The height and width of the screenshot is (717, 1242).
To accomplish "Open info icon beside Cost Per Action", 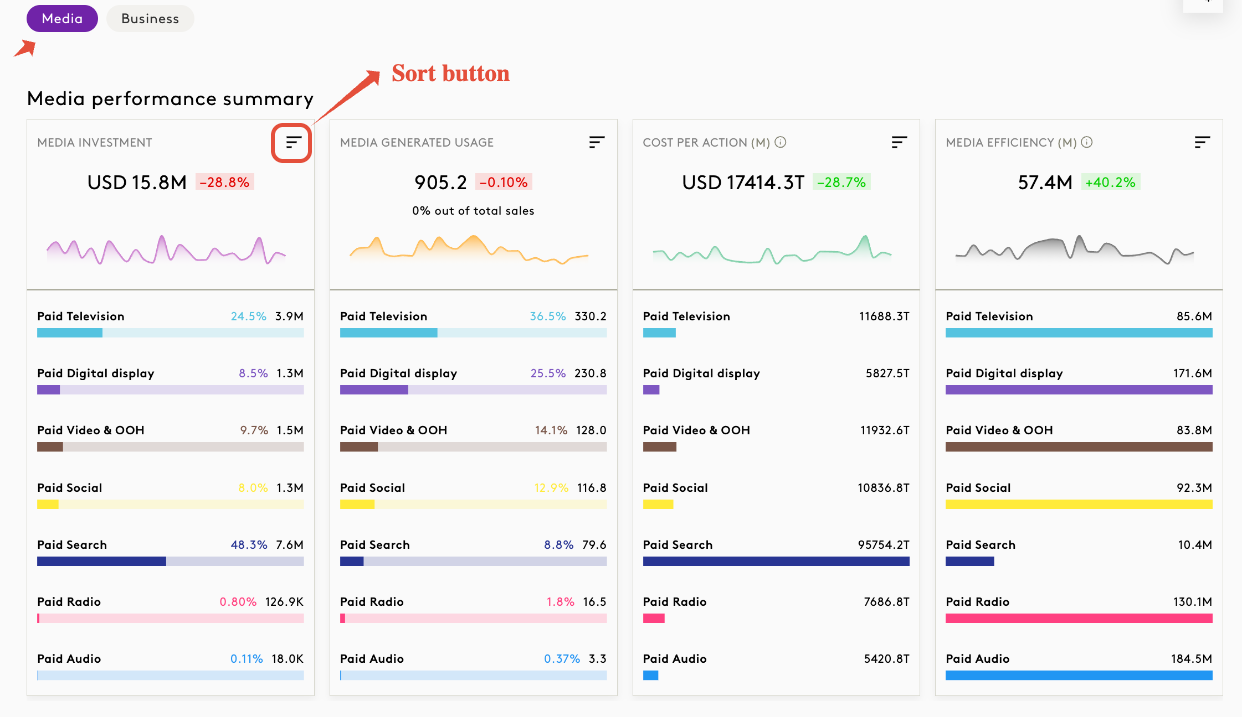I will (x=780, y=143).
